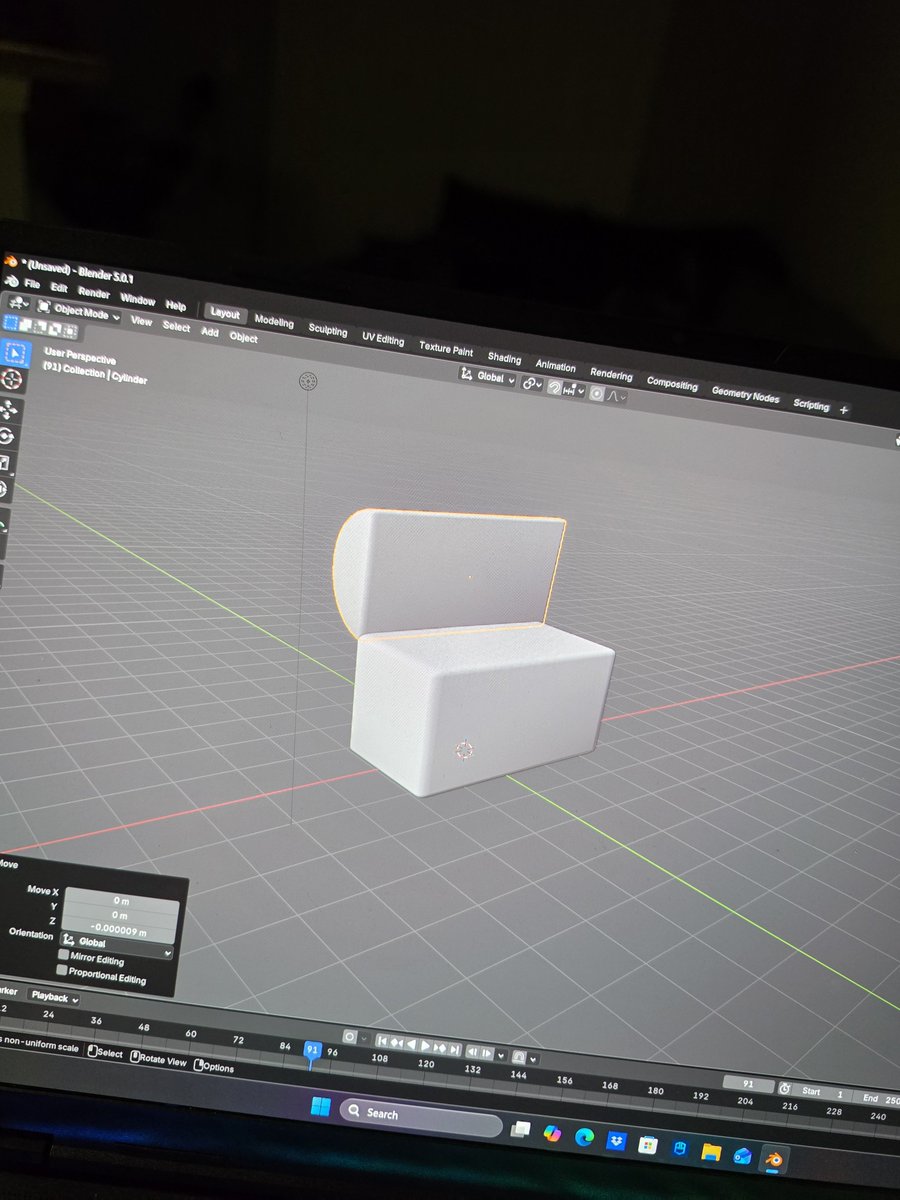Click the taskbar Search box

pyautogui.click(x=420, y=1118)
